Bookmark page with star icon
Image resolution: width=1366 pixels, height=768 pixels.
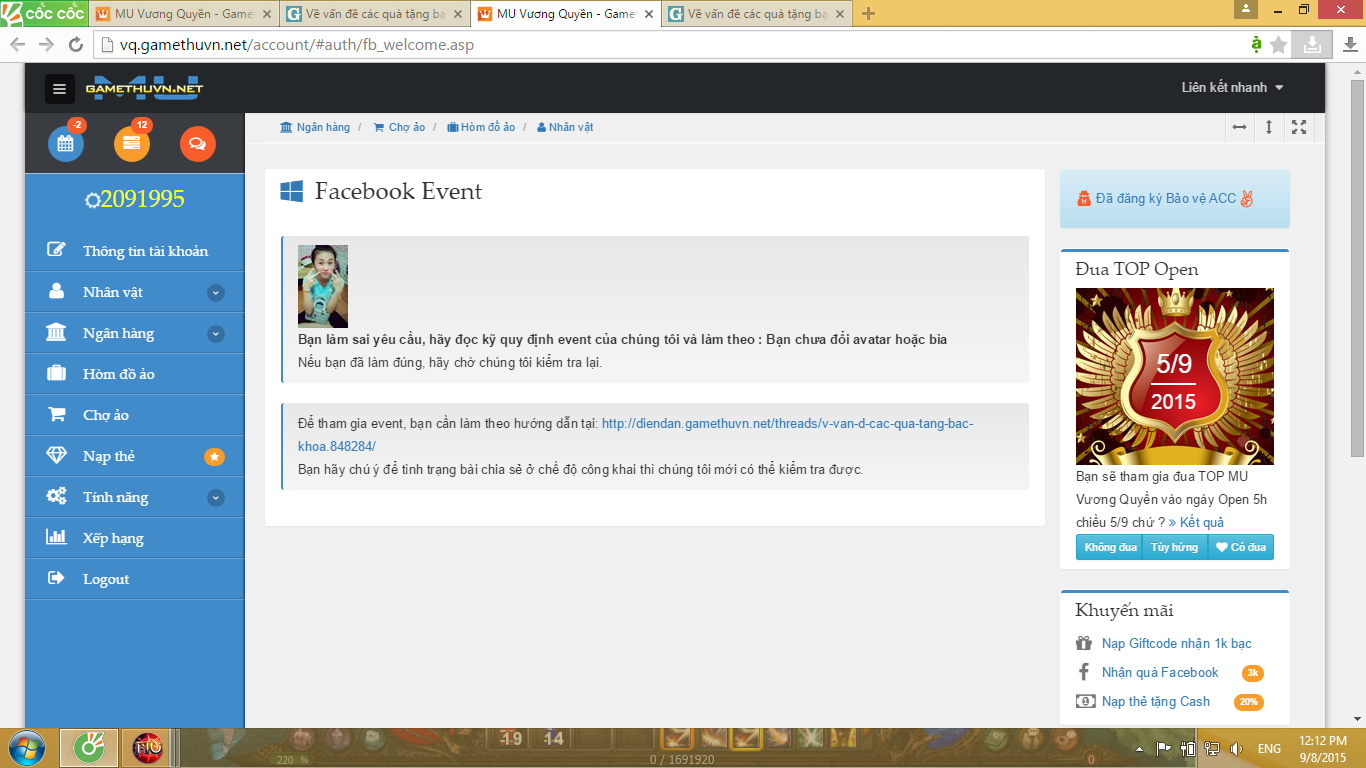pos(1279,45)
